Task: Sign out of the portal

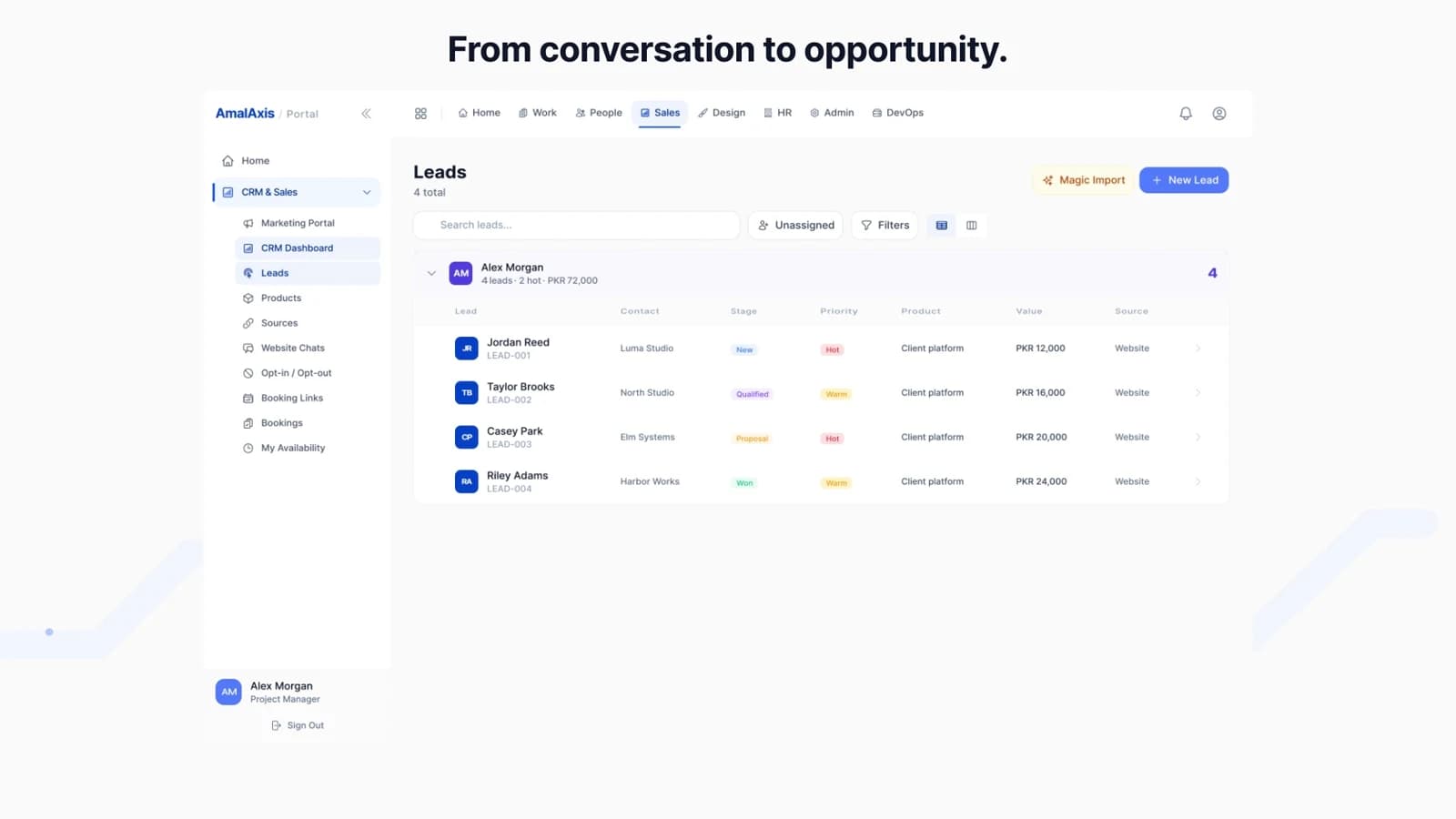Action: pyautogui.click(x=298, y=725)
